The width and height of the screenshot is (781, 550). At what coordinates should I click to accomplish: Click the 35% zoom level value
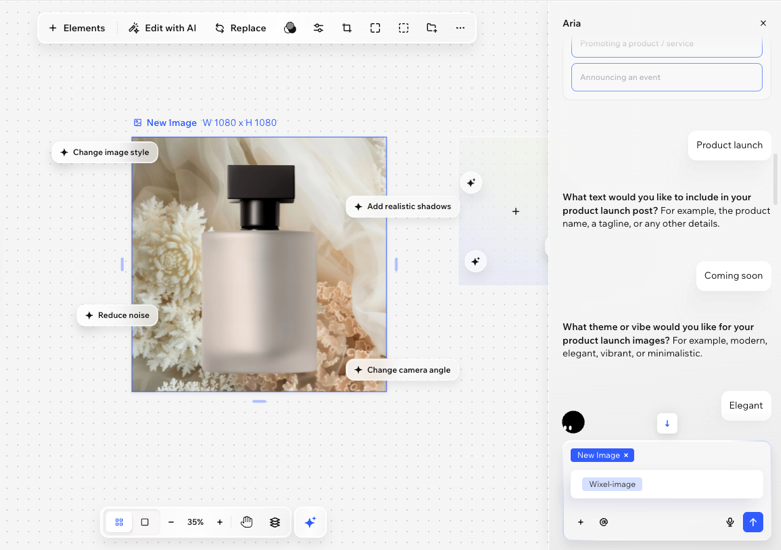195,522
